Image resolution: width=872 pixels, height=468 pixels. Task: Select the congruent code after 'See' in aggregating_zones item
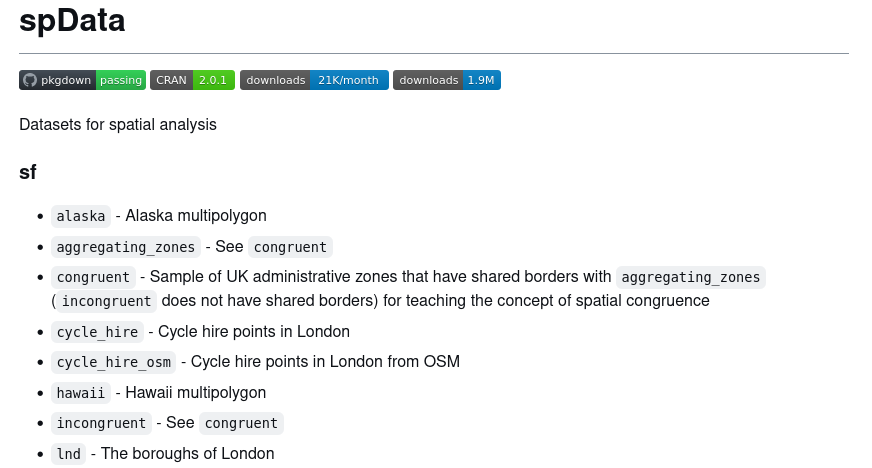[x=290, y=247]
